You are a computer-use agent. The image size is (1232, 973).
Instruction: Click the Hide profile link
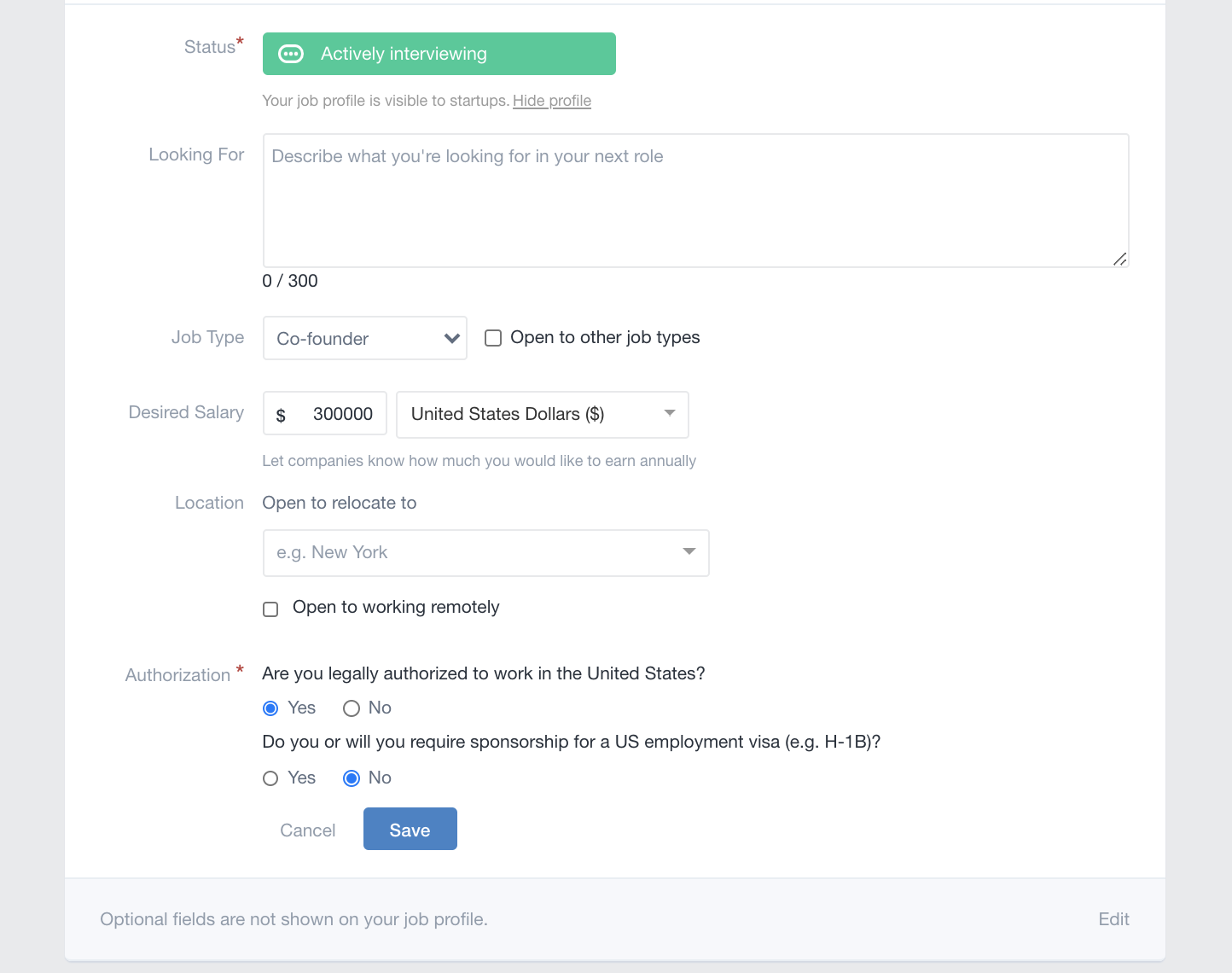click(x=551, y=101)
